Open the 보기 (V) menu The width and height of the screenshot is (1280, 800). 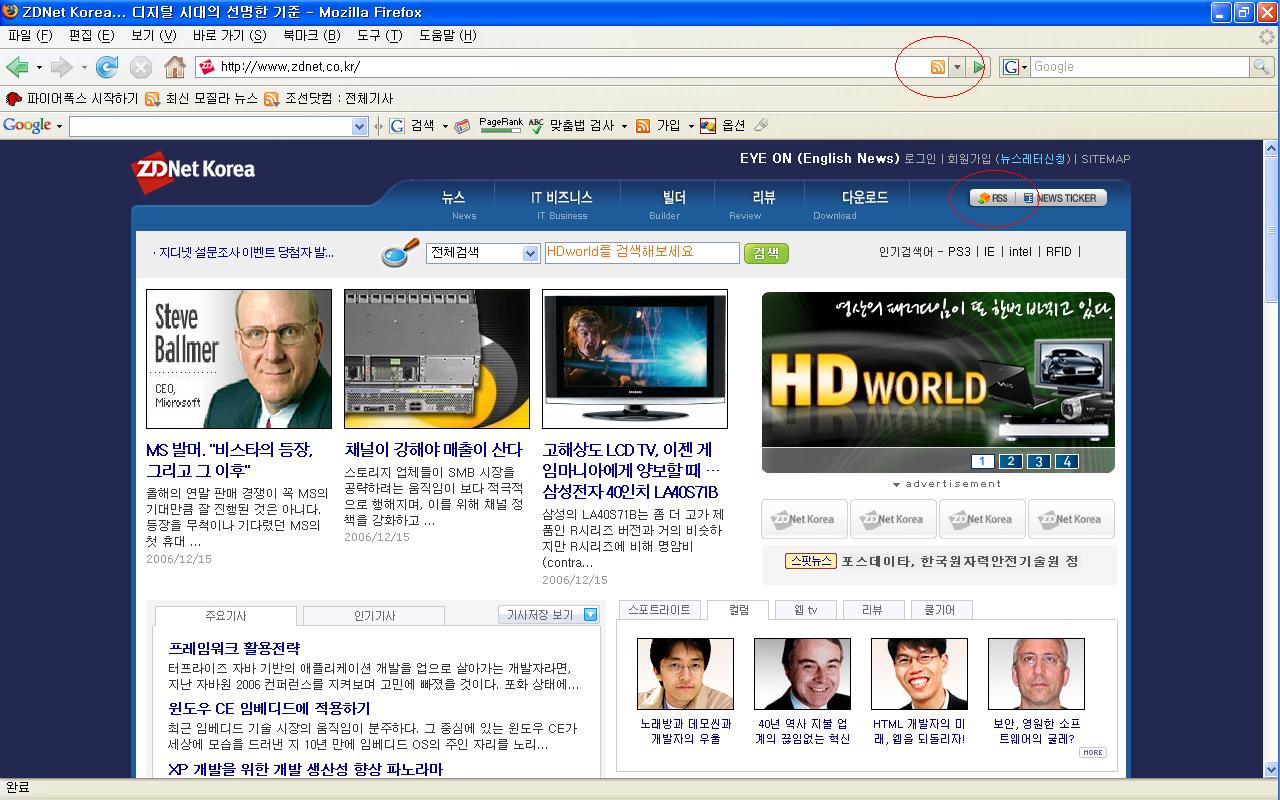pos(153,36)
